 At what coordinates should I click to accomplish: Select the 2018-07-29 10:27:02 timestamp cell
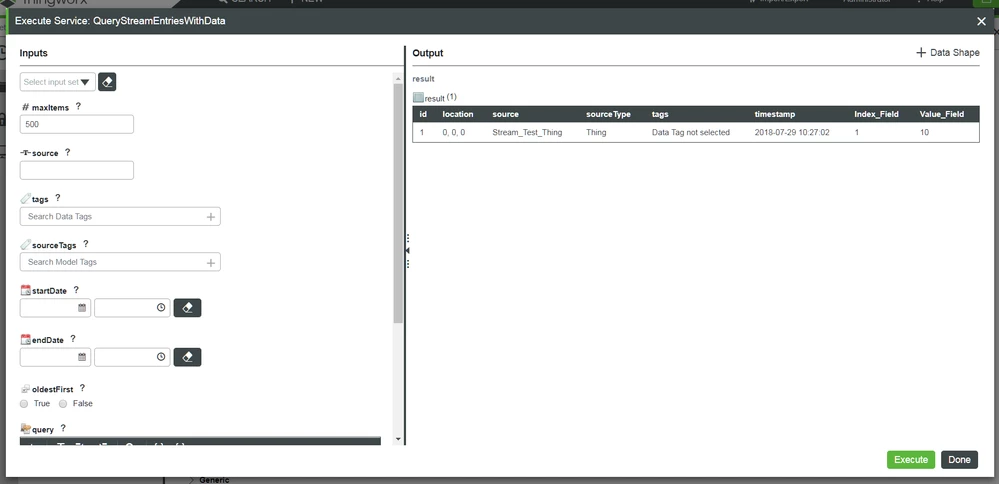(791, 132)
